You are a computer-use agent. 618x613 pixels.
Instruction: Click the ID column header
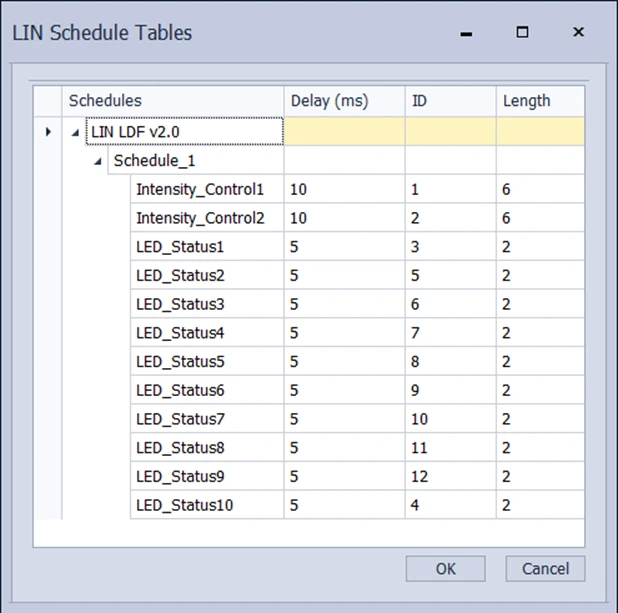click(450, 101)
